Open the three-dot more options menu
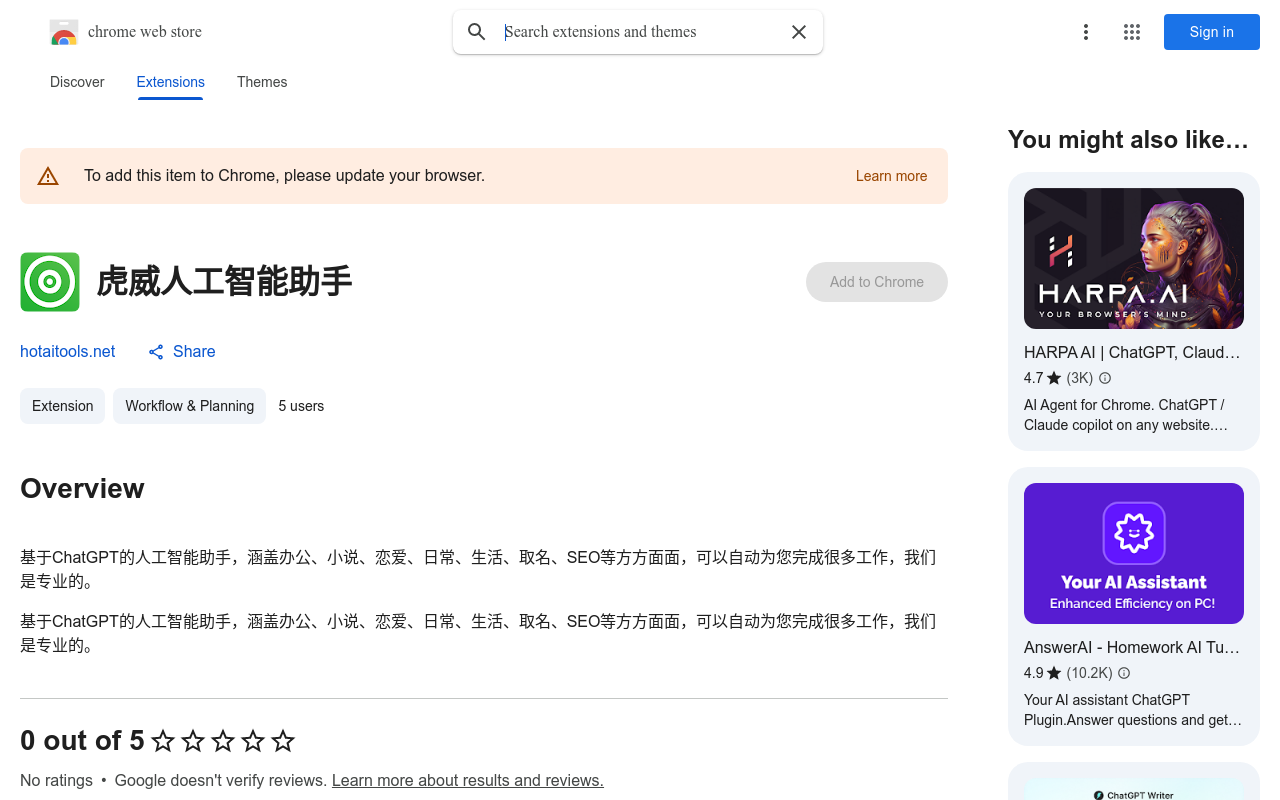This screenshot has height=800, width=1280. point(1085,32)
